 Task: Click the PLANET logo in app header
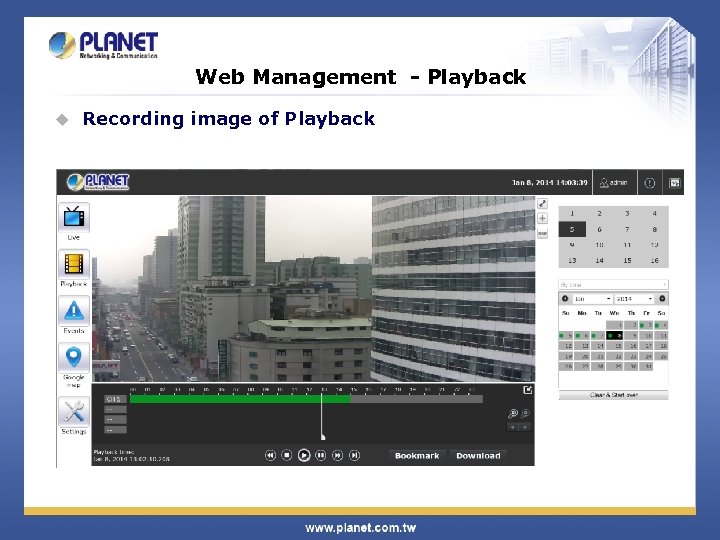pyautogui.click(x=98, y=182)
